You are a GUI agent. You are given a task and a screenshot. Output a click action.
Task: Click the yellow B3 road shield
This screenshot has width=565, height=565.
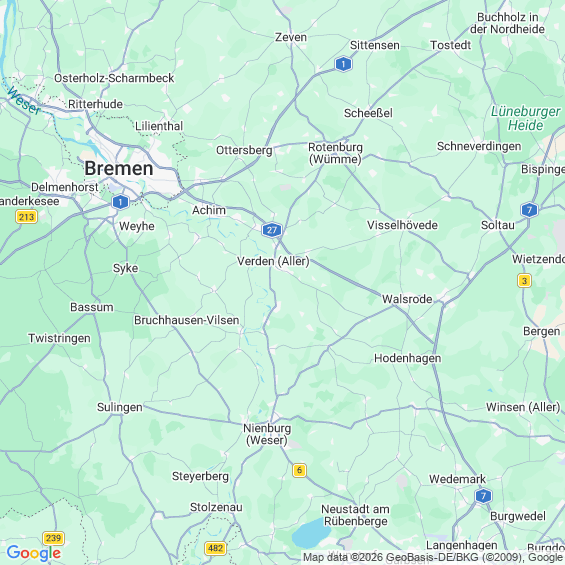tap(524, 280)
